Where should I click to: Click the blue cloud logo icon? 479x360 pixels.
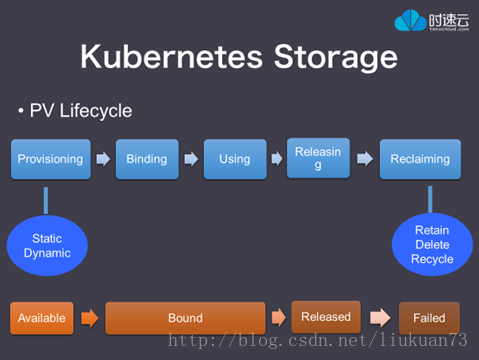click(x=410, y=20)
